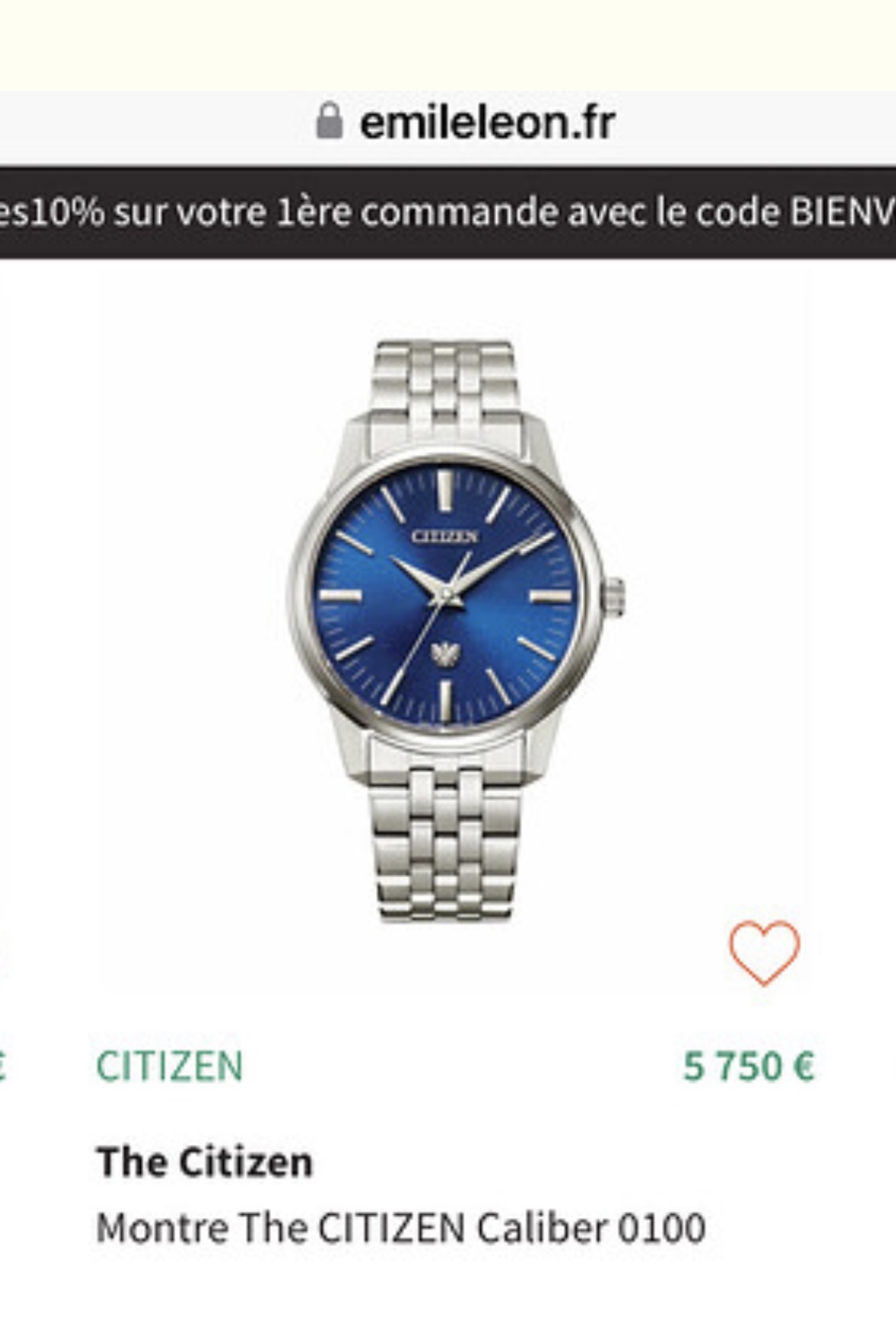Click the blue sunburst dial center hands

445,595
